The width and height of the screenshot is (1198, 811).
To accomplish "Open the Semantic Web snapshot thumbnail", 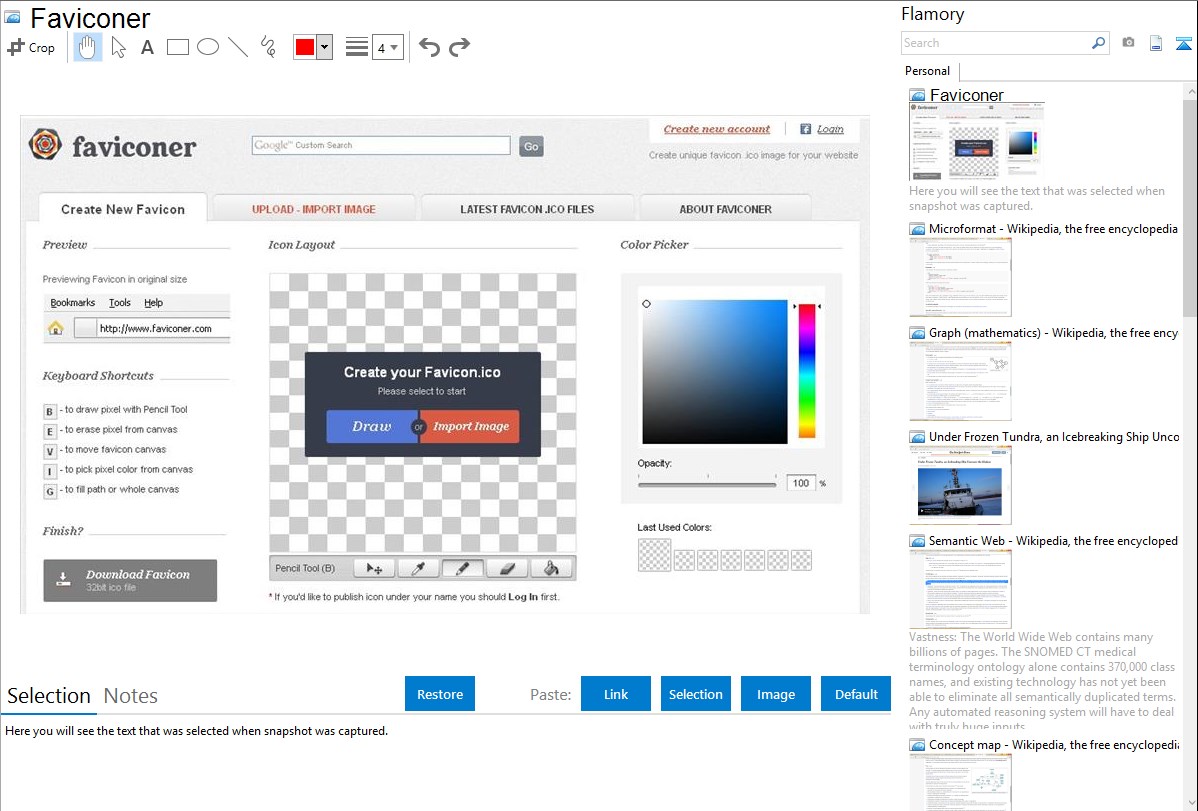I will pos(960,589).
